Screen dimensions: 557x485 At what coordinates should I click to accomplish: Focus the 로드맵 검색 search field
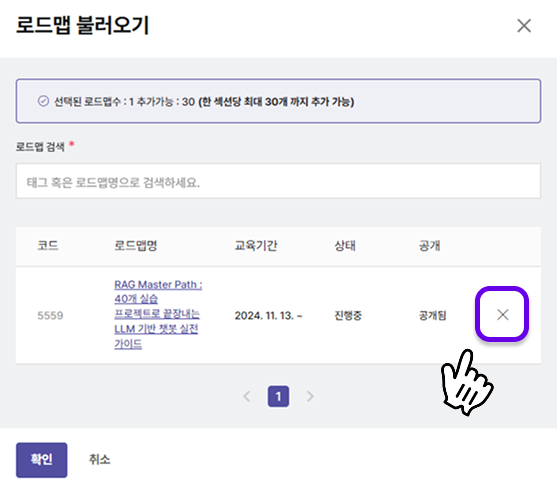pyautogui.click(x=278, y=181)
